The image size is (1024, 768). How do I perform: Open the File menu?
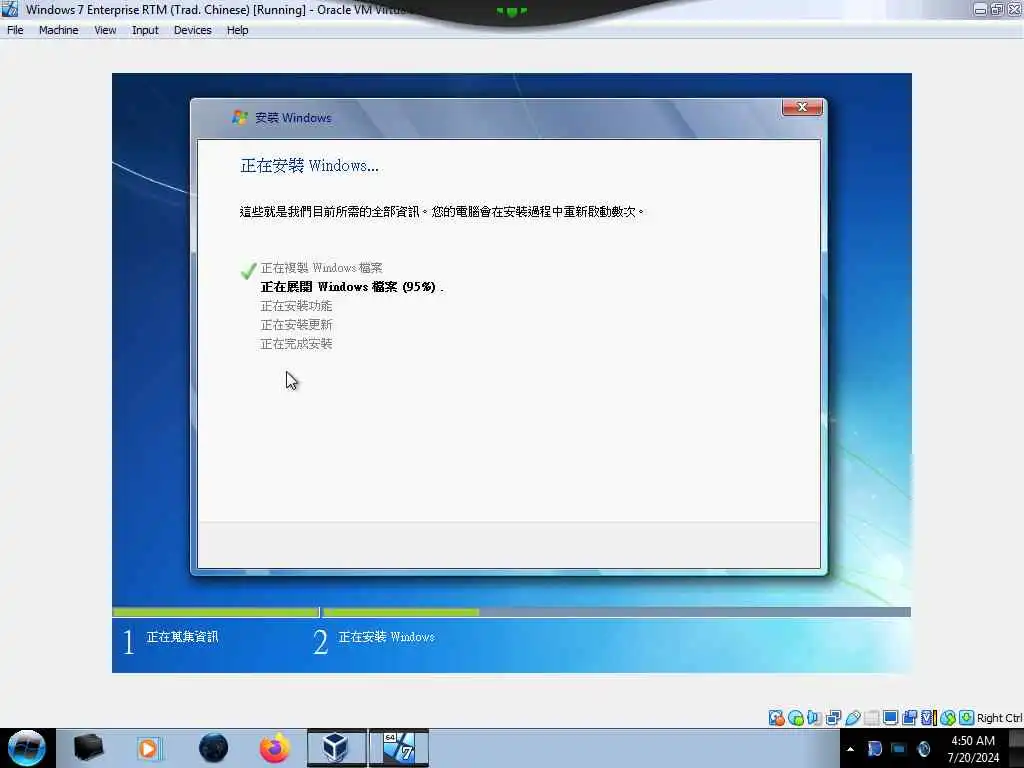coord(15,30)
